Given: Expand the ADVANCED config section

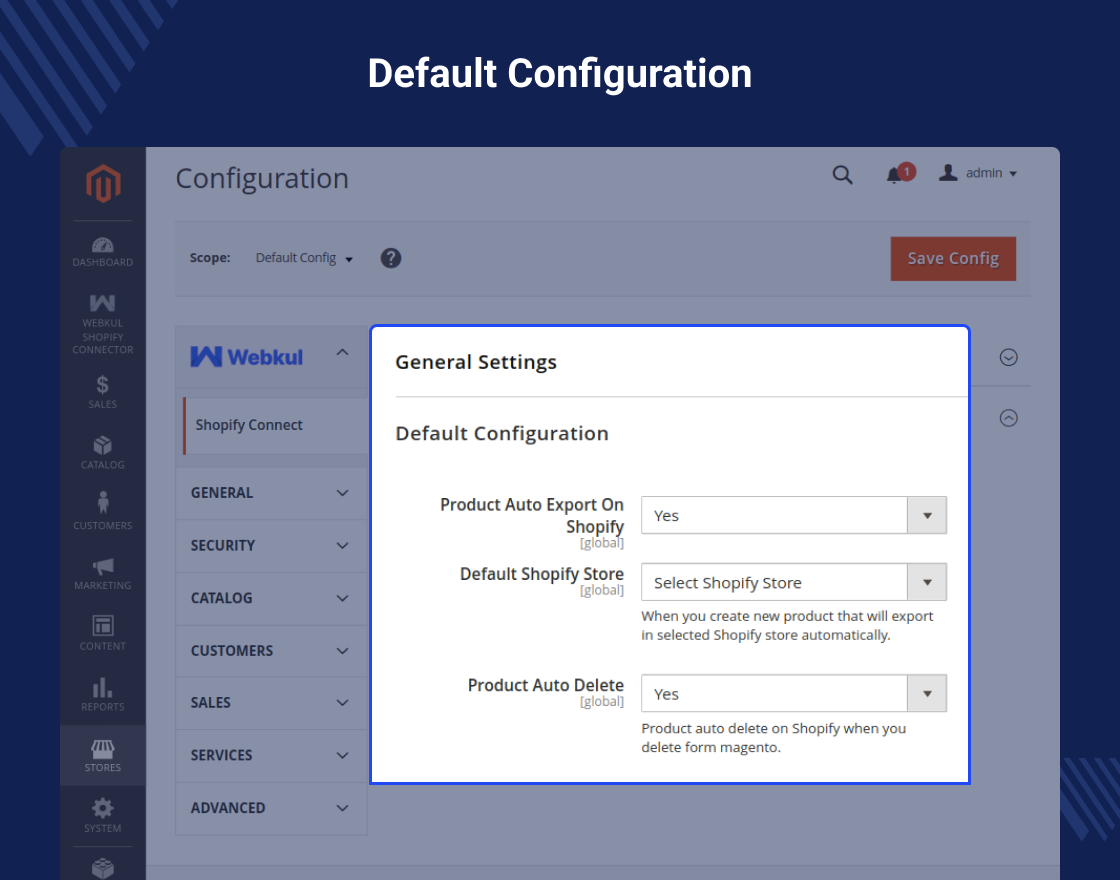Looking at the screenshot, I should (271, 808).
